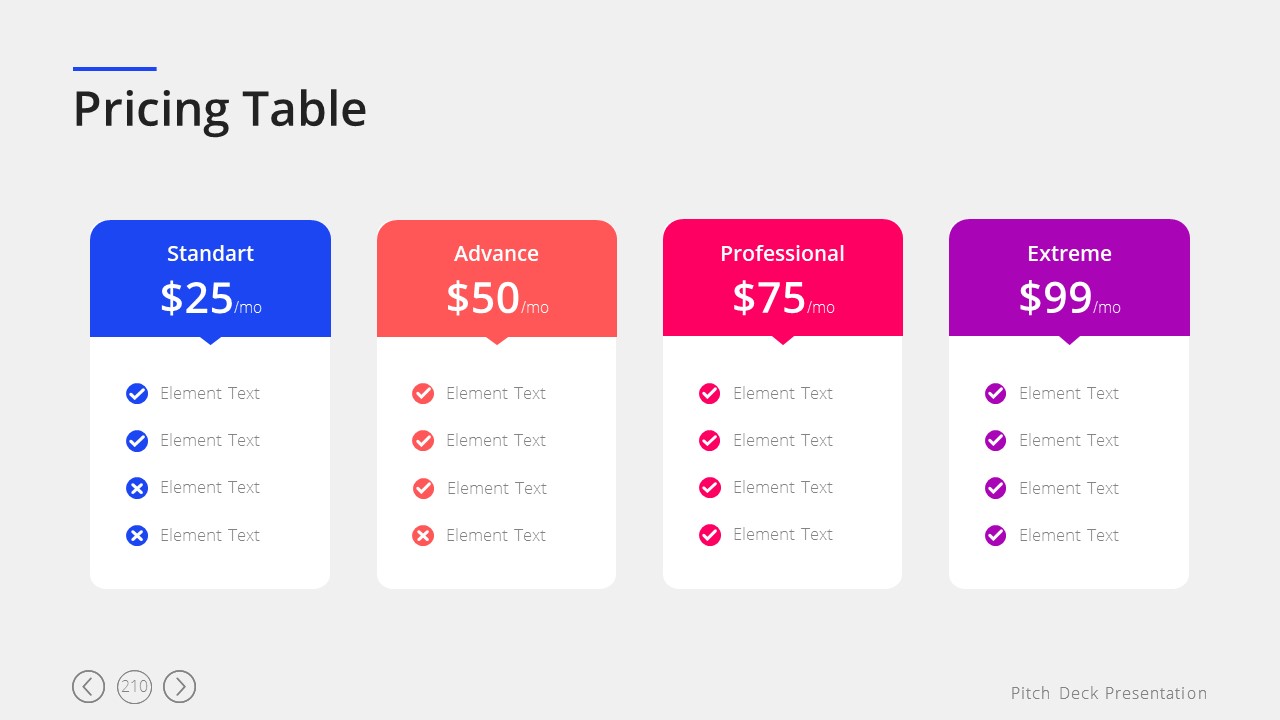Click the red X icon in Advance plan
This screenshot has width=1280, height=720.
pyautogui.click(x=423, y=536)
